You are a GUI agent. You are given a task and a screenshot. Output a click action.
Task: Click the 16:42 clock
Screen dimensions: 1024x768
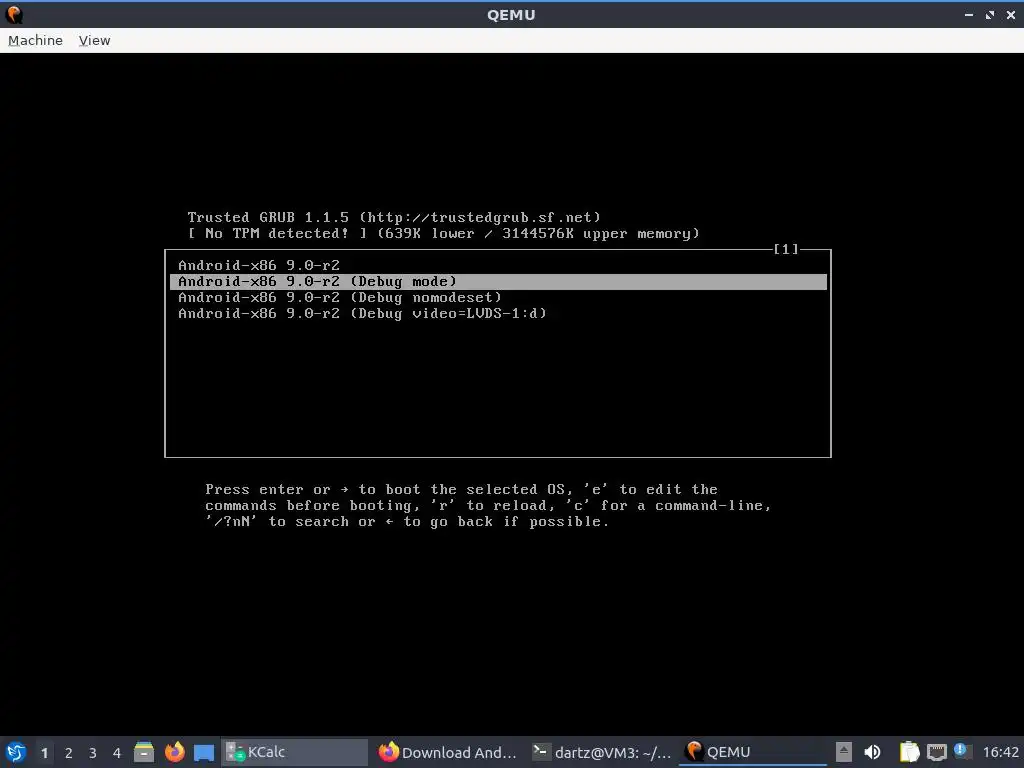click(x=1000, y=752)
